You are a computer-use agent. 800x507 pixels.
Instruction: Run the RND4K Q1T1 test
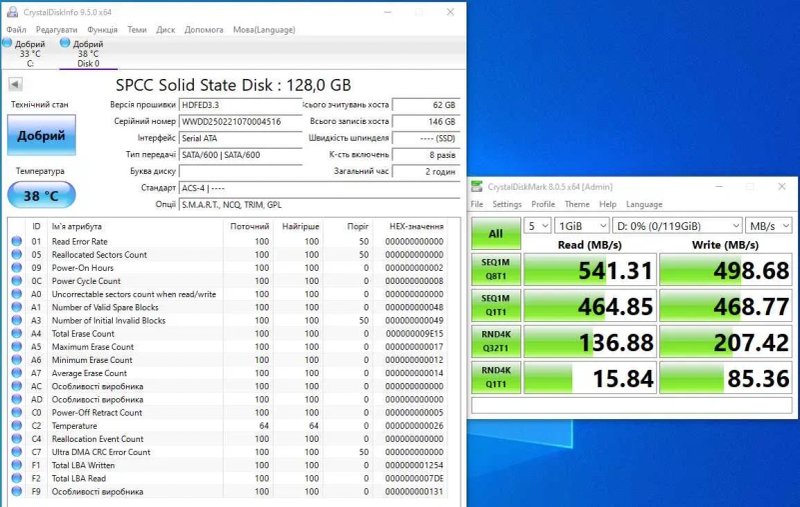pyautogui.click(x=495, y=377)
